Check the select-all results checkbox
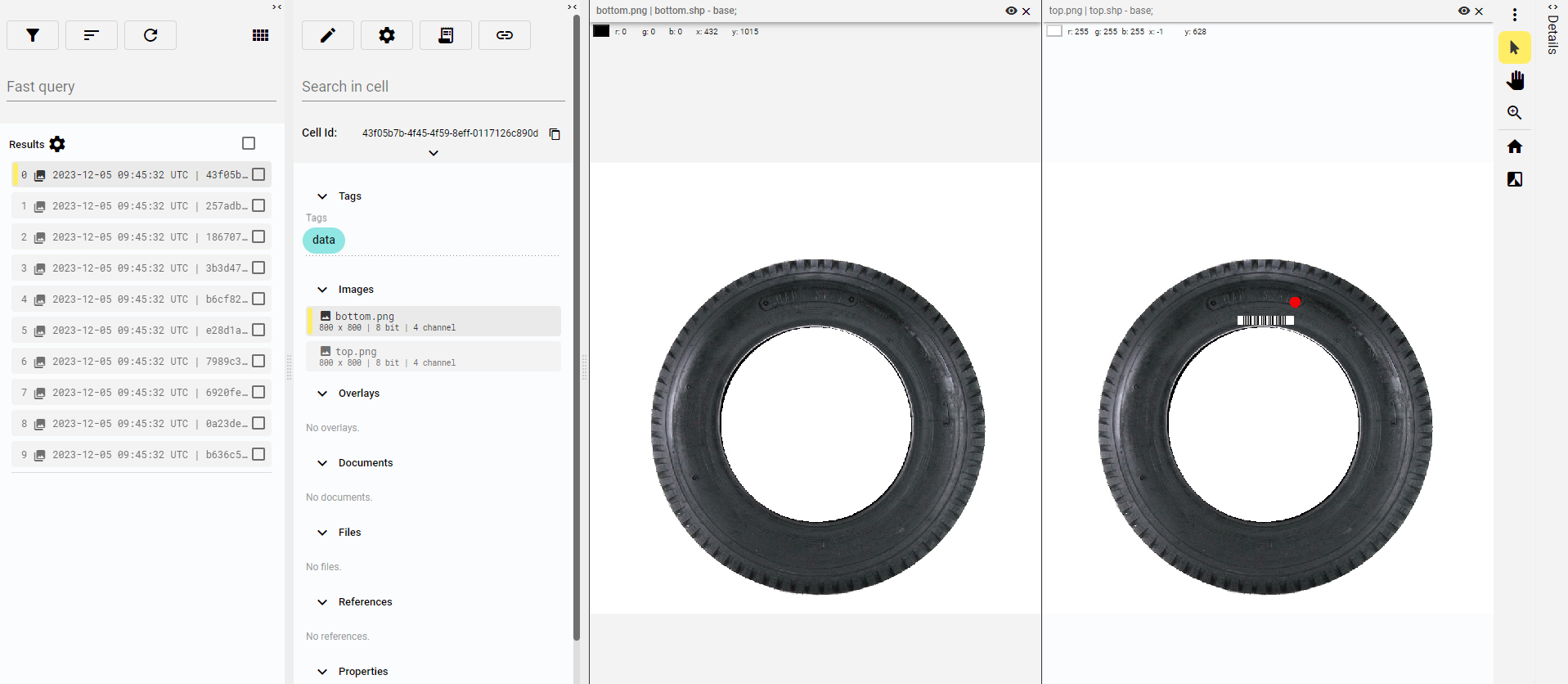1568x684 pixels. click(249, 143)
